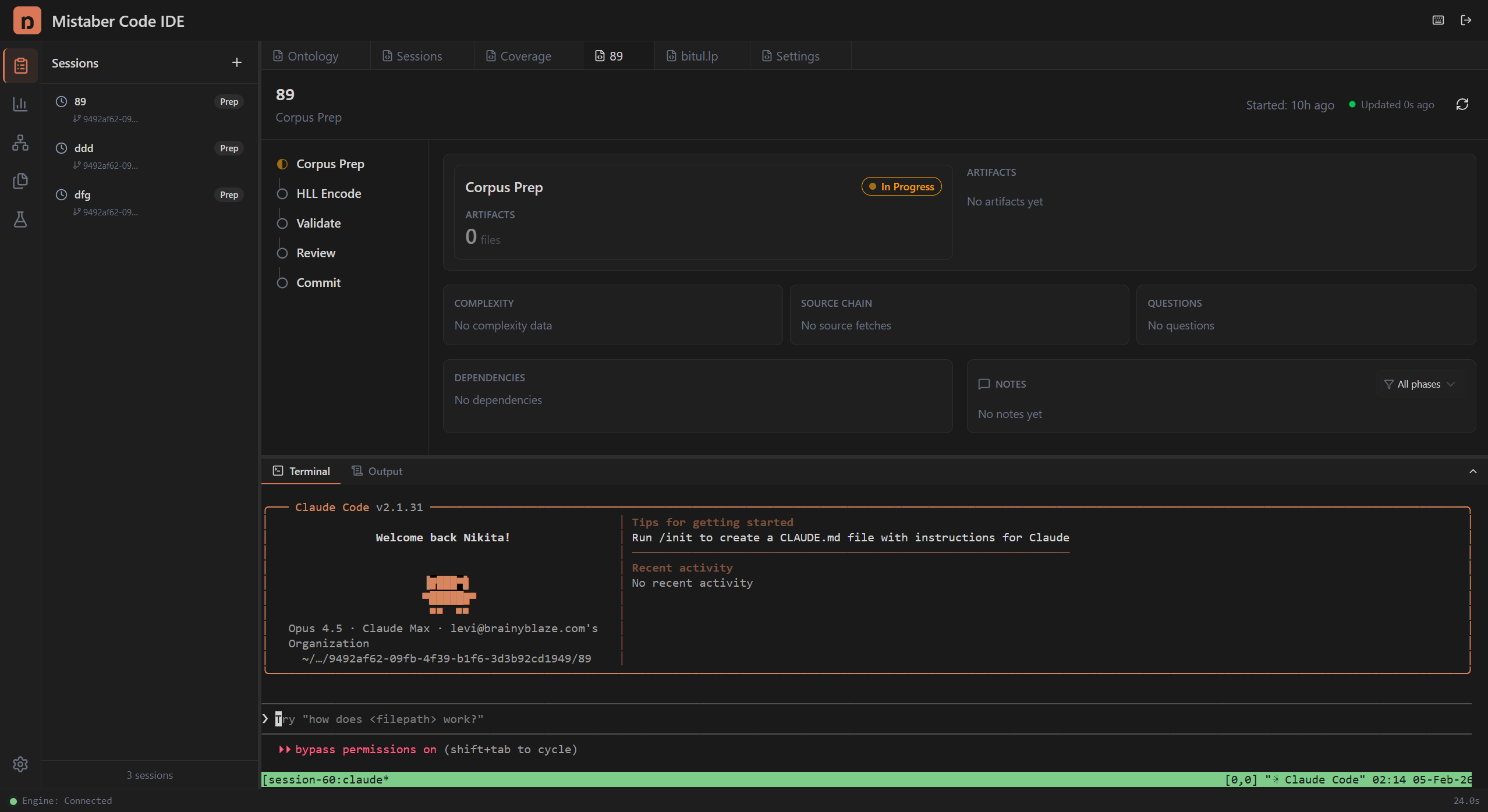Open settings via the gear icon
Viewport: 1488px width, 812px height.
(x=20, y=764)
